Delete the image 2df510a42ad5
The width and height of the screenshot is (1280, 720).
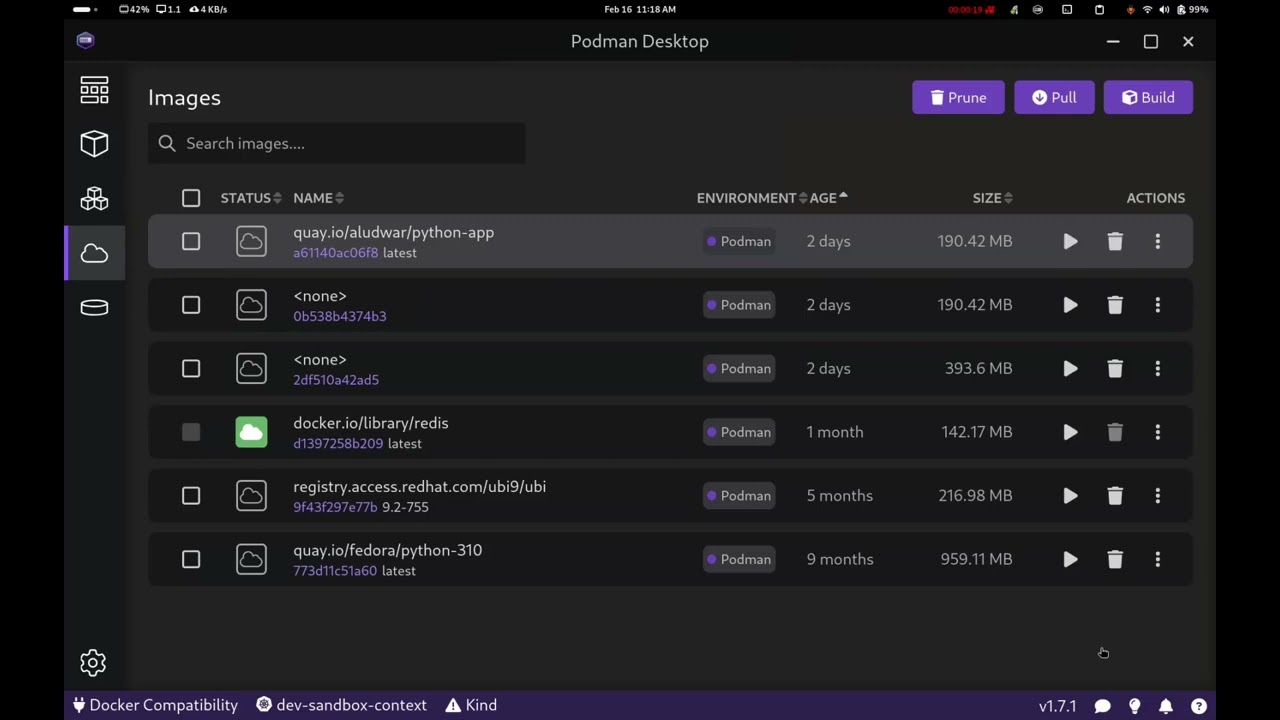pyautogui.click(x=1115, y=368)
